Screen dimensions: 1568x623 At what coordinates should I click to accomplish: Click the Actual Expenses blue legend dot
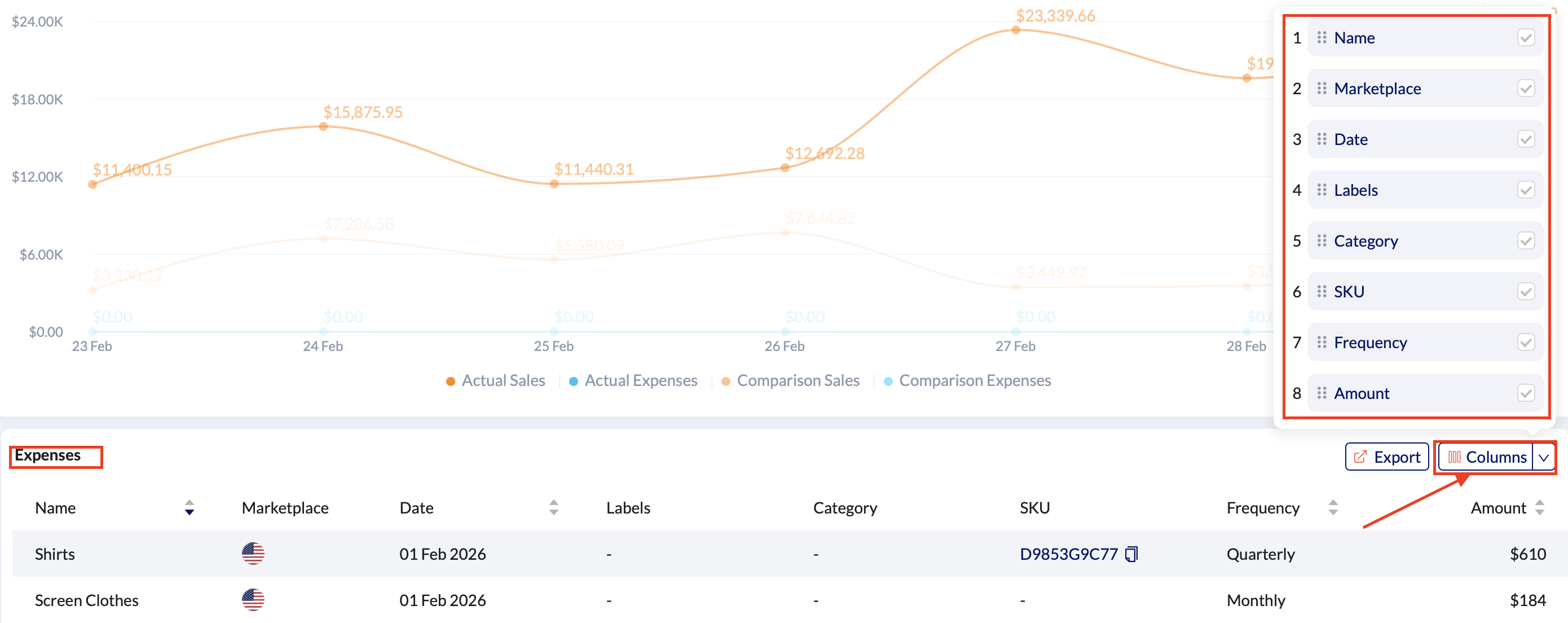574,381
